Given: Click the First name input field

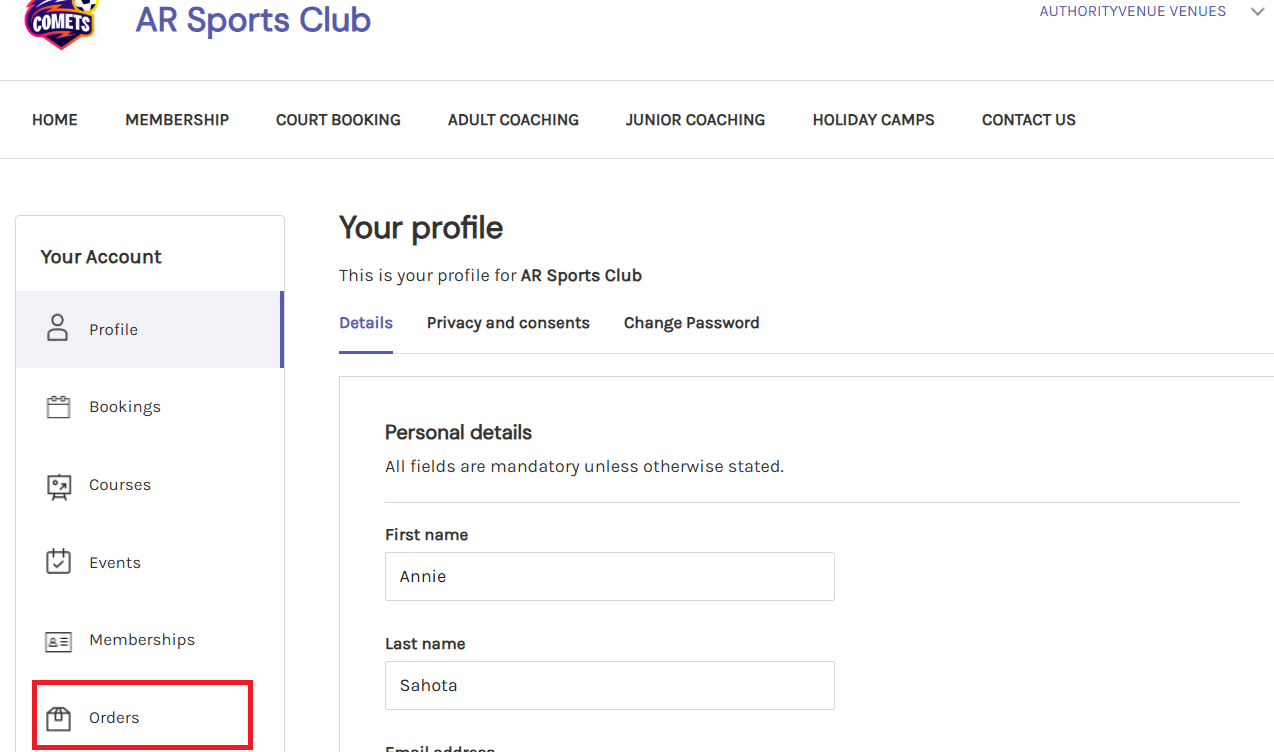Looking at the screenshot, I should [609, 577].
